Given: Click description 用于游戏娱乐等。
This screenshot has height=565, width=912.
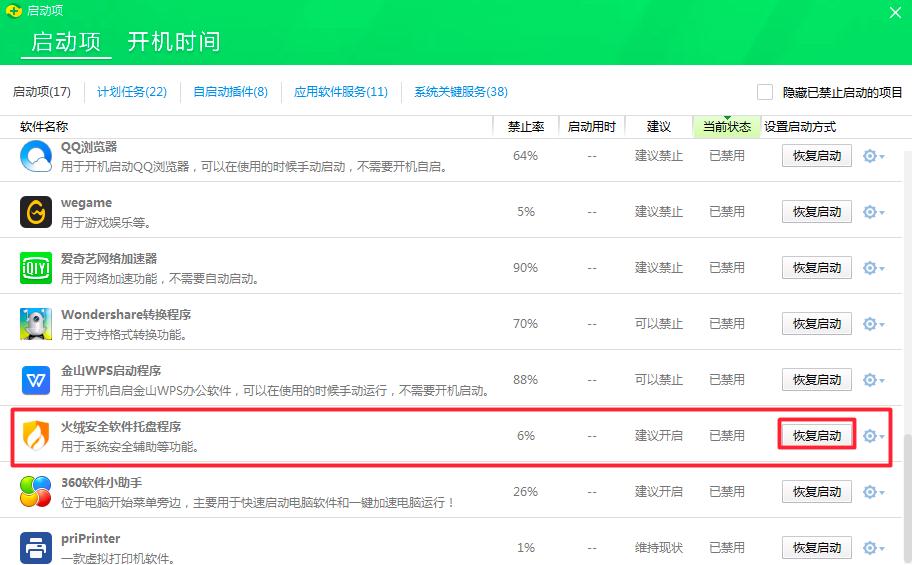Looking at the screenshot, I should click(x=106, y=222).
